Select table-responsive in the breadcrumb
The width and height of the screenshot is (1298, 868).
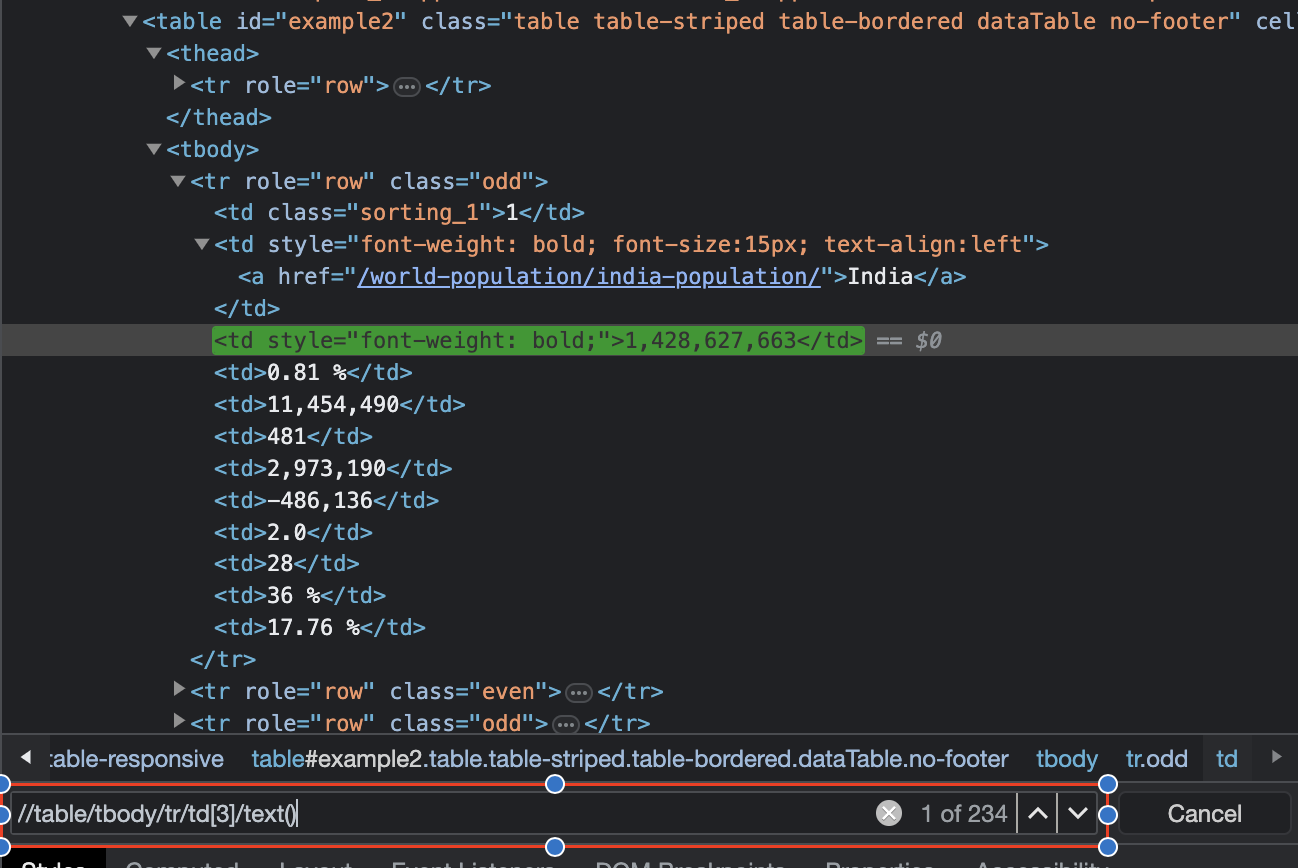click(135, 759)
